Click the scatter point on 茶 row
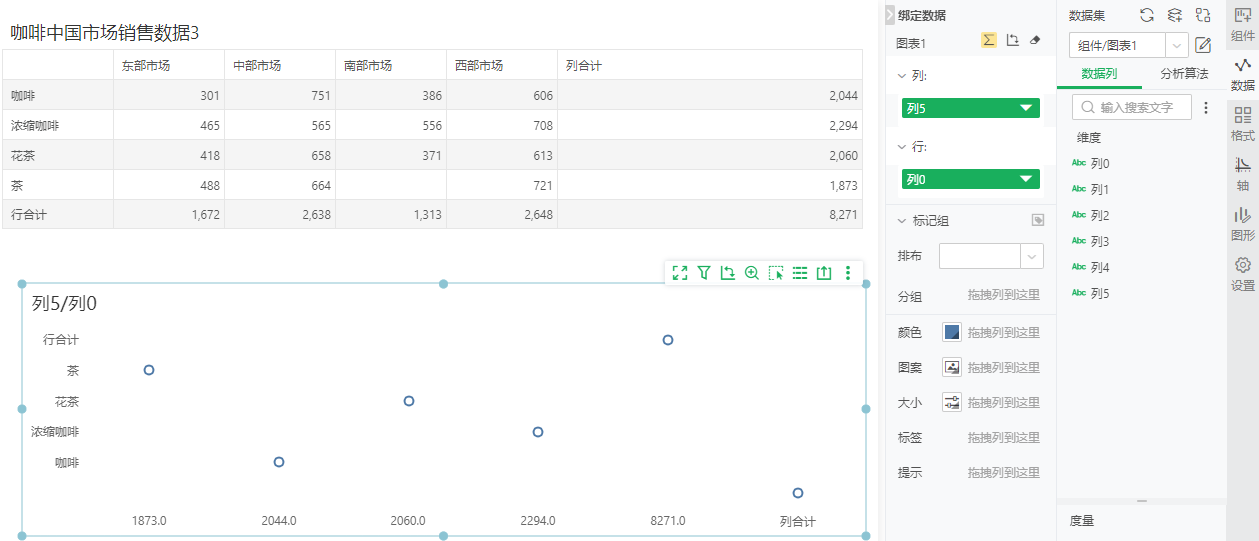1259x541 pixels. pos(149,370)
